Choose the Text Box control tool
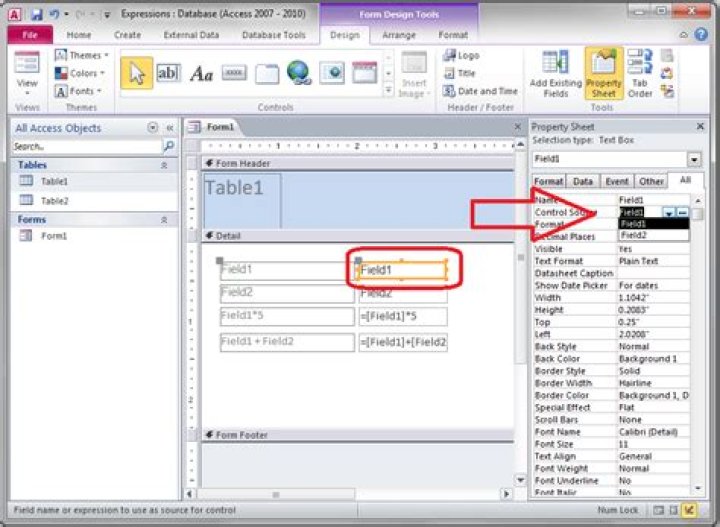 [169, 72]
